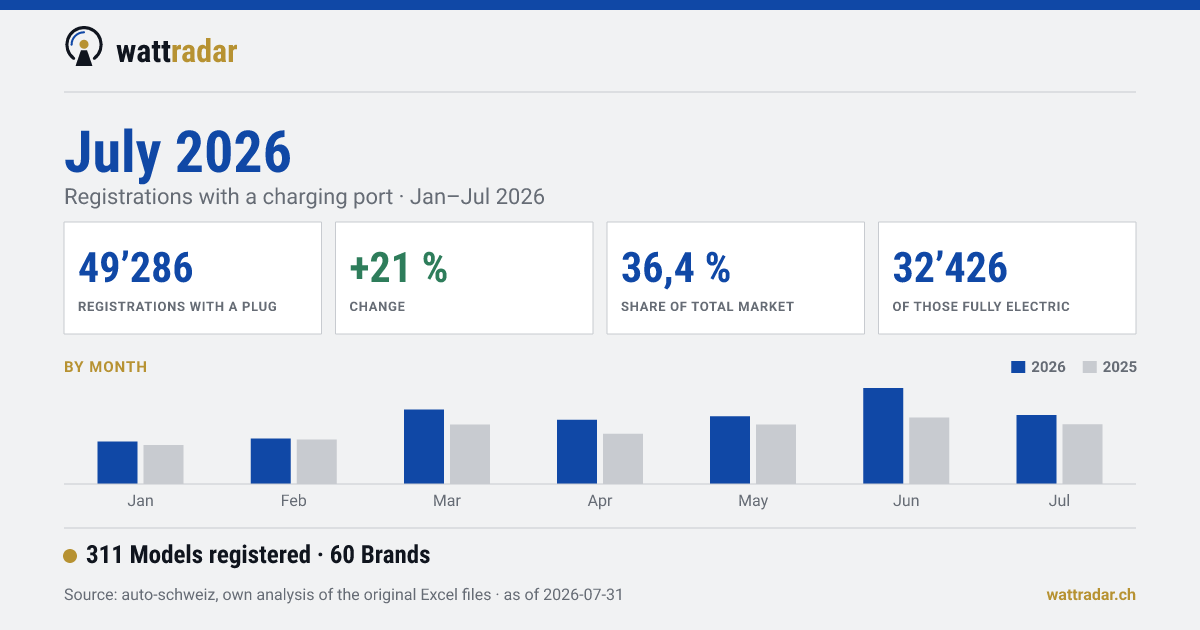Click the 36,4 % market share value
Screen dimensions: 1200x630
tap(676, 268)
